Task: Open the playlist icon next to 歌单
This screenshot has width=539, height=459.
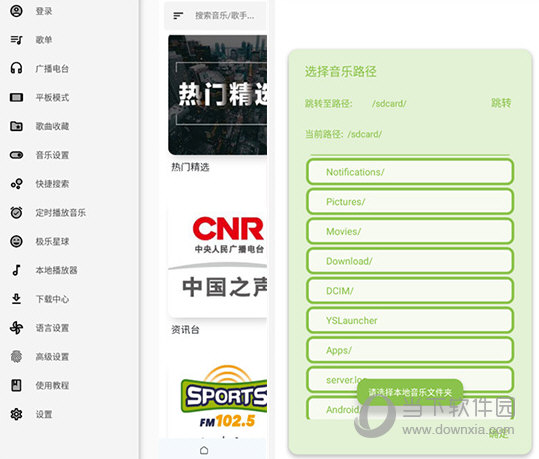Action: coord(16,40)
